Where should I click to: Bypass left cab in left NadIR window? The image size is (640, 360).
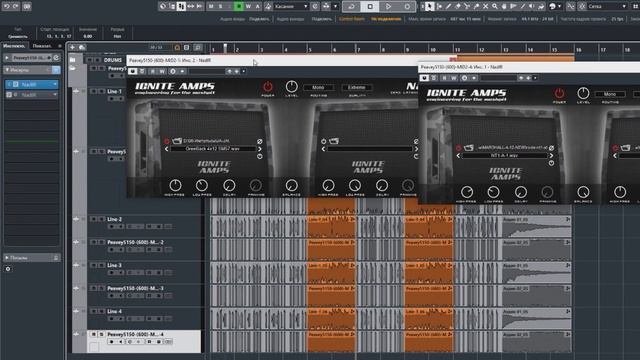coord(167,141)
